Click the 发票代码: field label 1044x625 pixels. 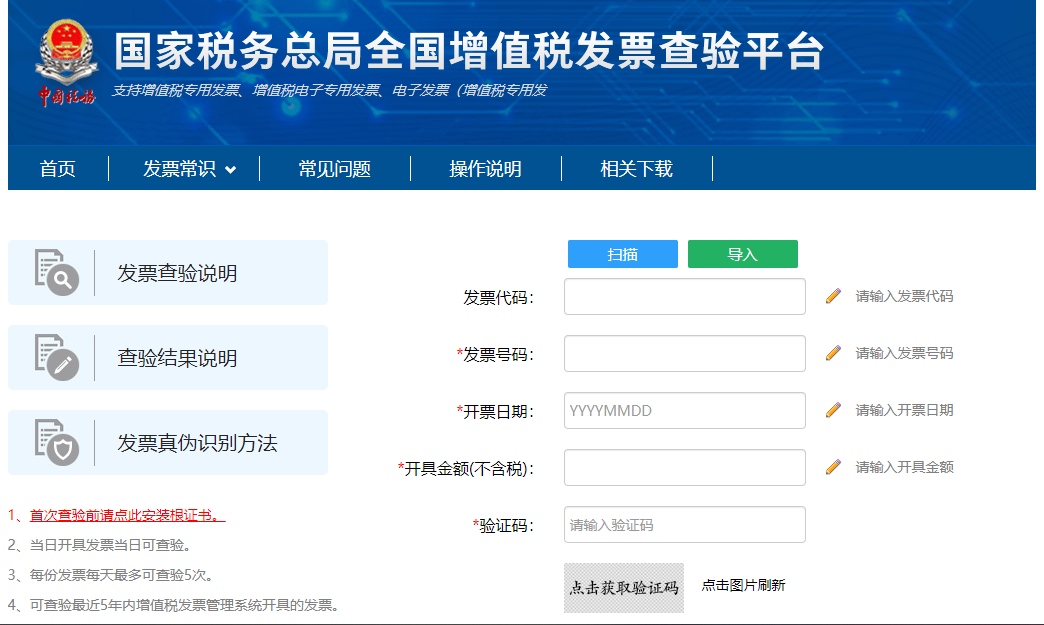point(499,298)
